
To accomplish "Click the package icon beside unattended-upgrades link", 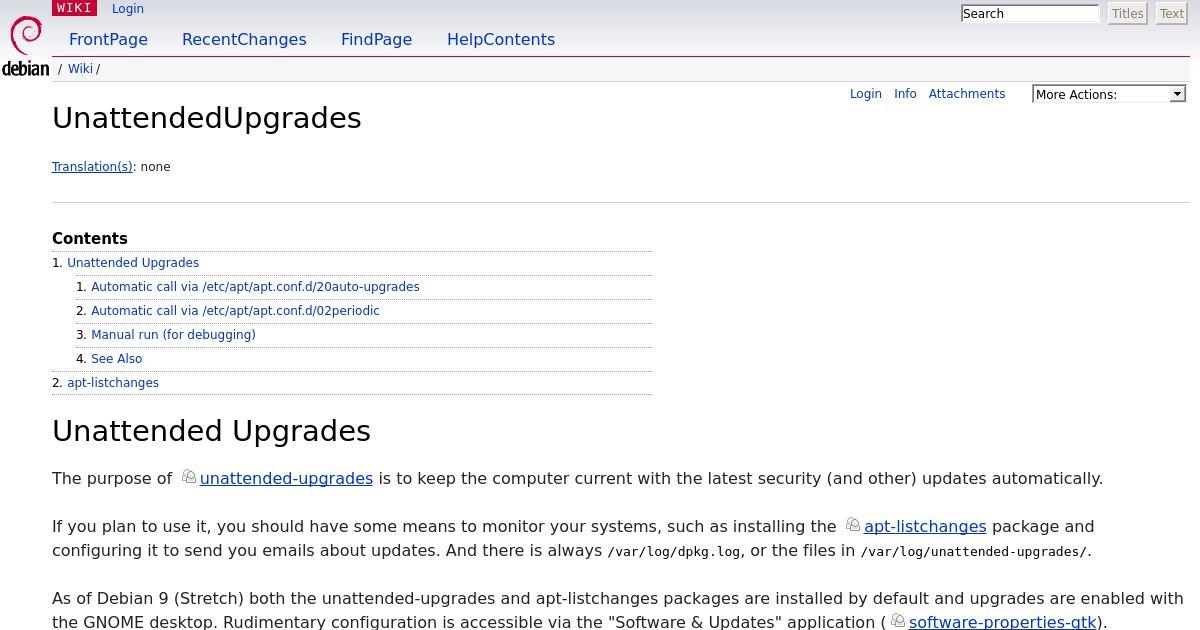I will click(189, 477).
